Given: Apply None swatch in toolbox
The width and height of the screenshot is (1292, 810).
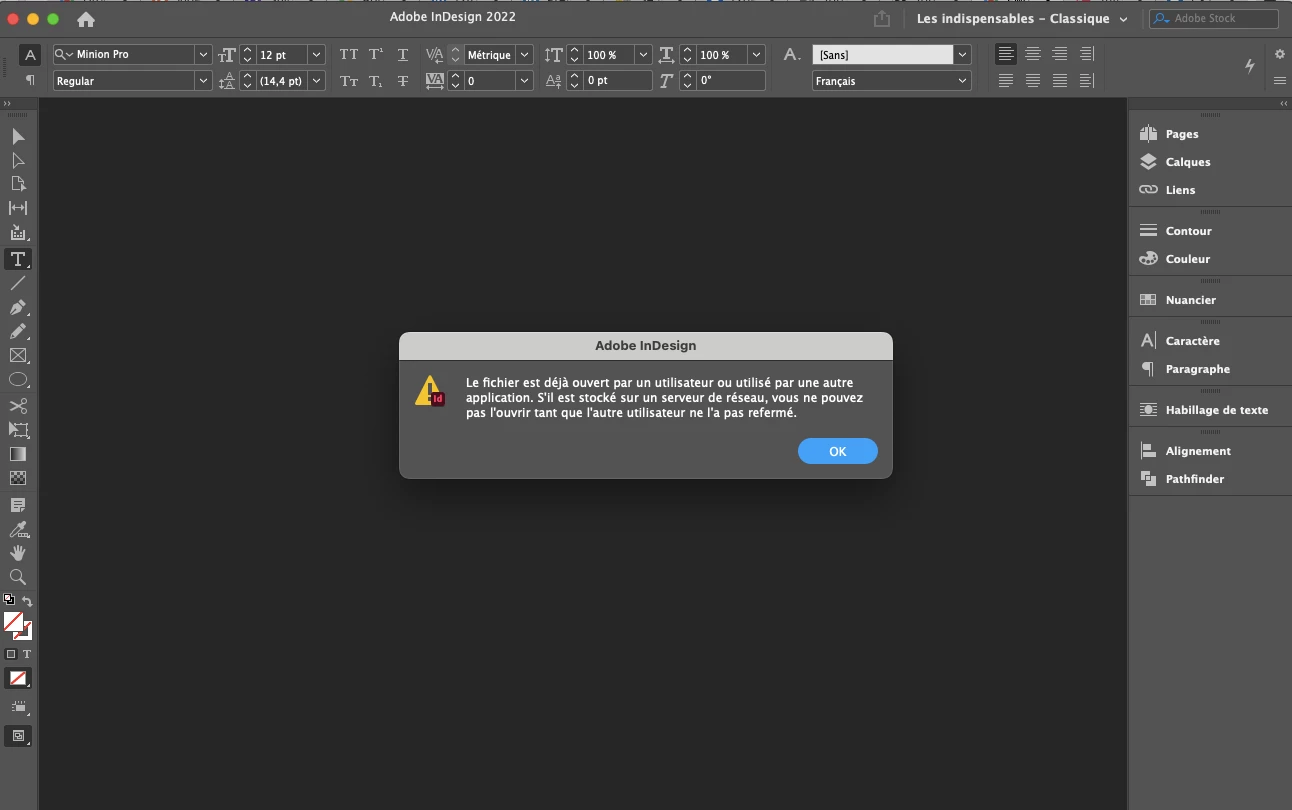Looking at the screenshot, I should tap(18, 679).
